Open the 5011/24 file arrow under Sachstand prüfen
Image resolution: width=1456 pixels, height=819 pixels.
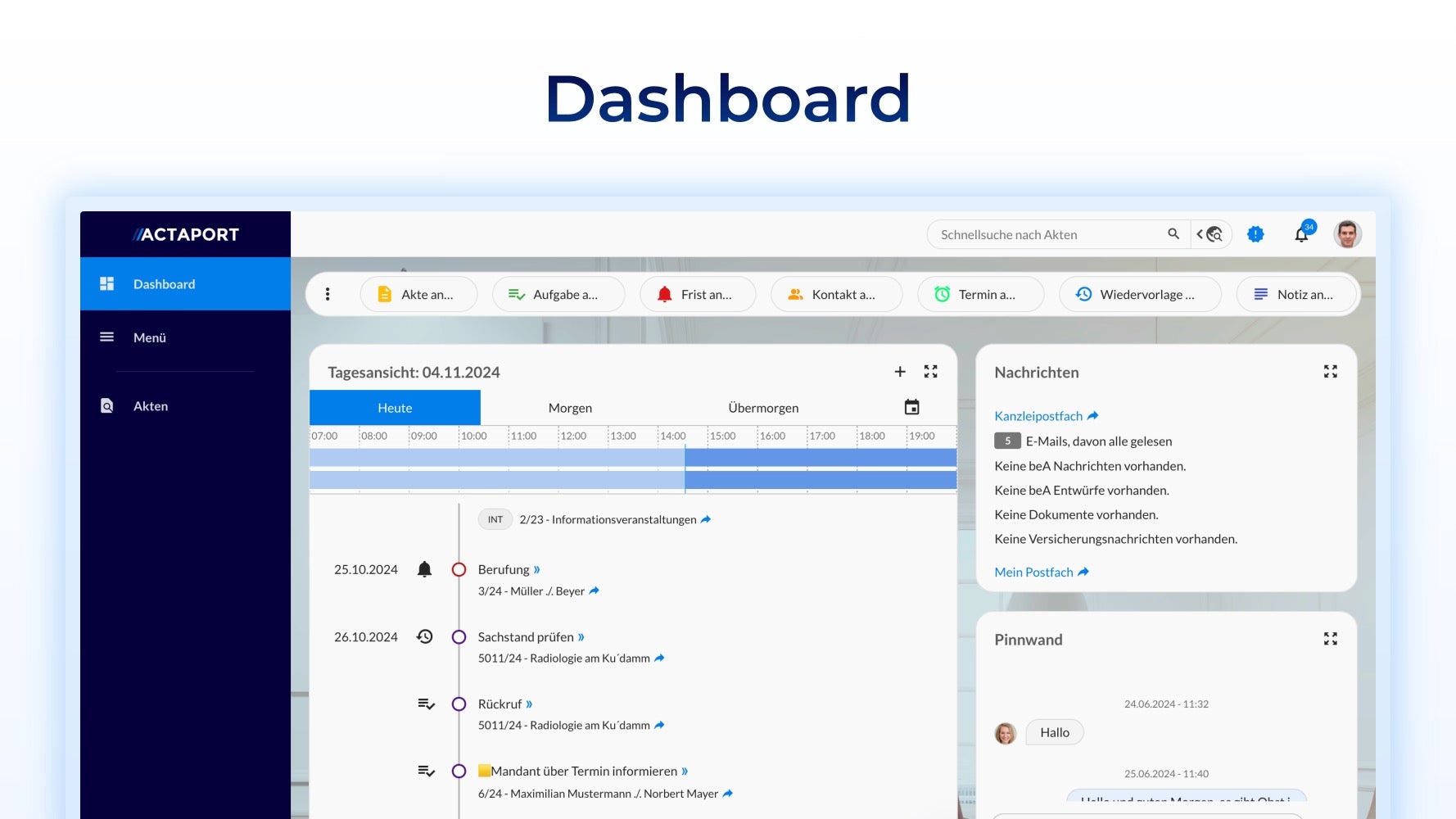pos(659,658)
